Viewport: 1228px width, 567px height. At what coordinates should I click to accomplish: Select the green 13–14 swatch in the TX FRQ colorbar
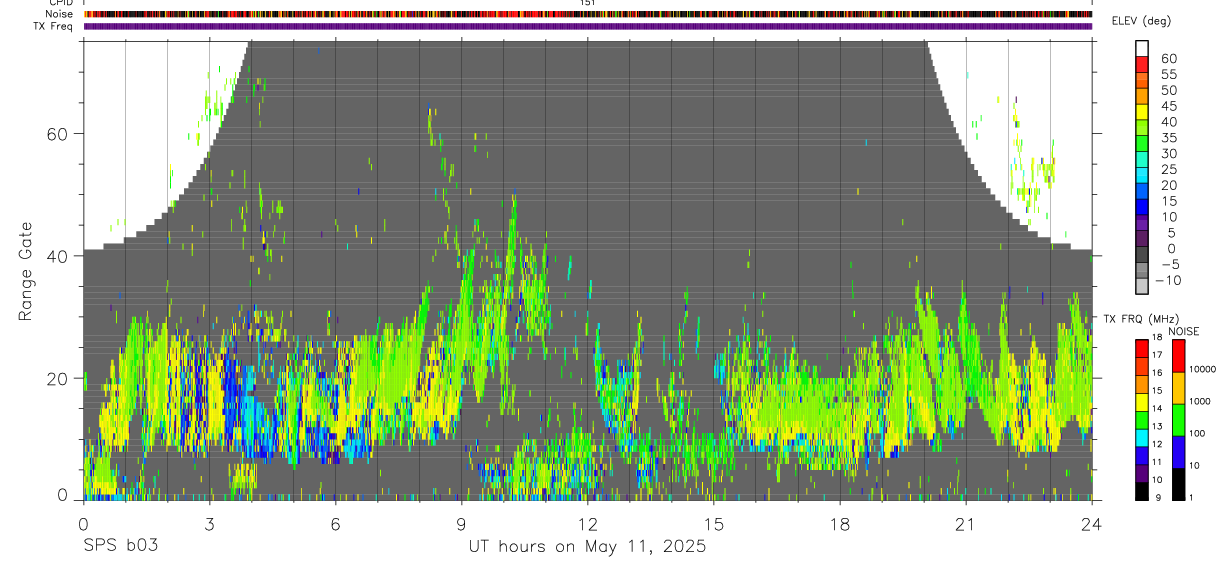point(1142,419)
